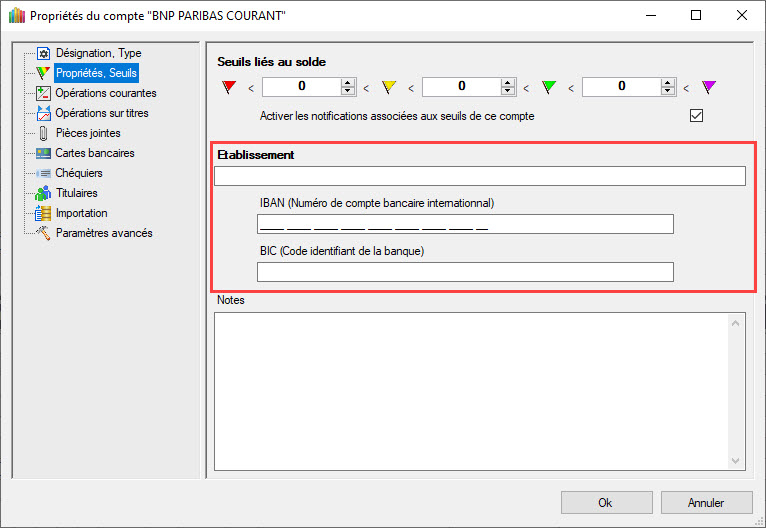Click the IBAN input field
The image size is (766, 528).
coord(465,224)
